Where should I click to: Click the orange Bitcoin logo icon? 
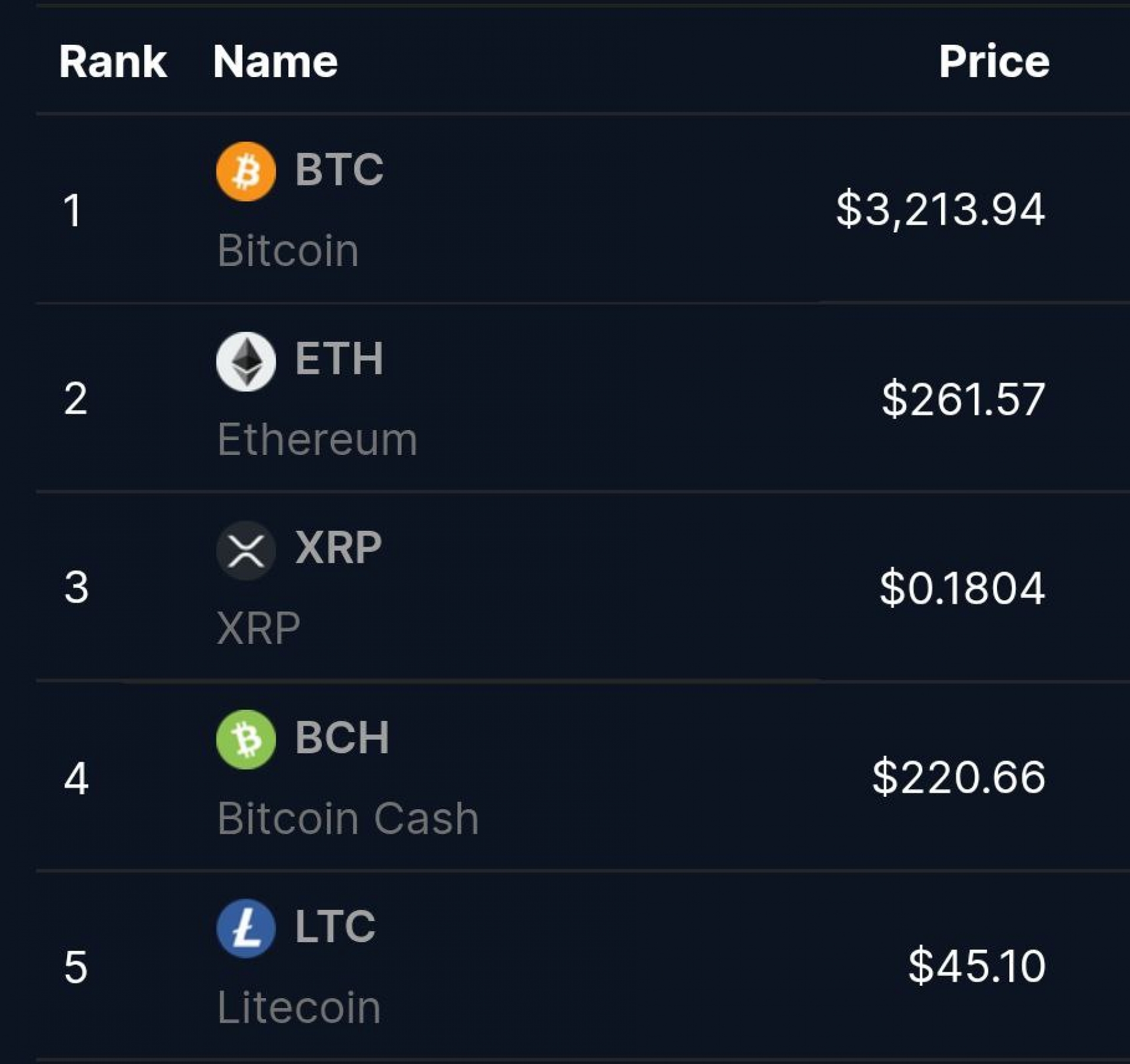pyautogui.click(x=246, y=171)
